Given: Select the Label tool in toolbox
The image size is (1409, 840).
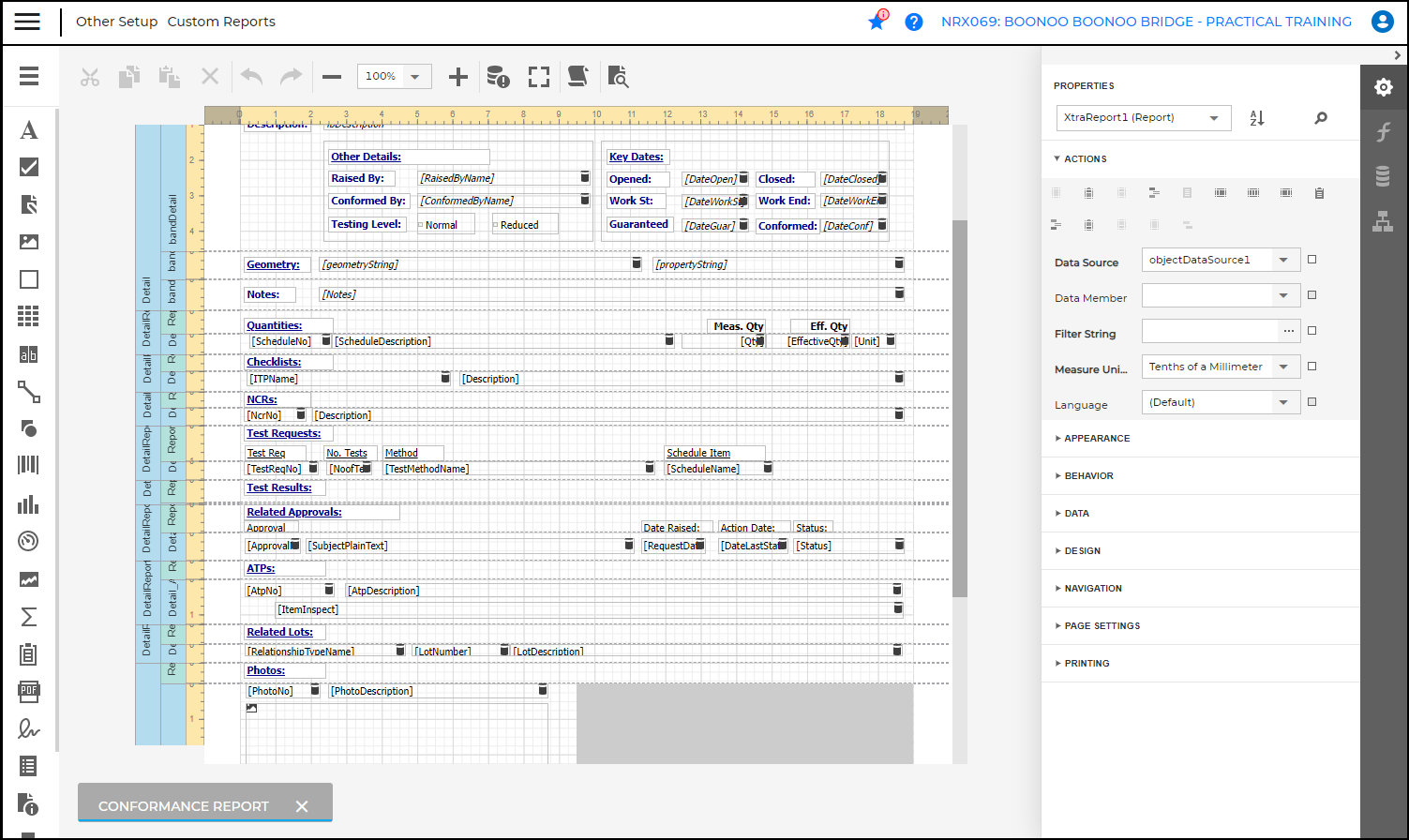Looking at the screenshot, I should coord(29,130).
